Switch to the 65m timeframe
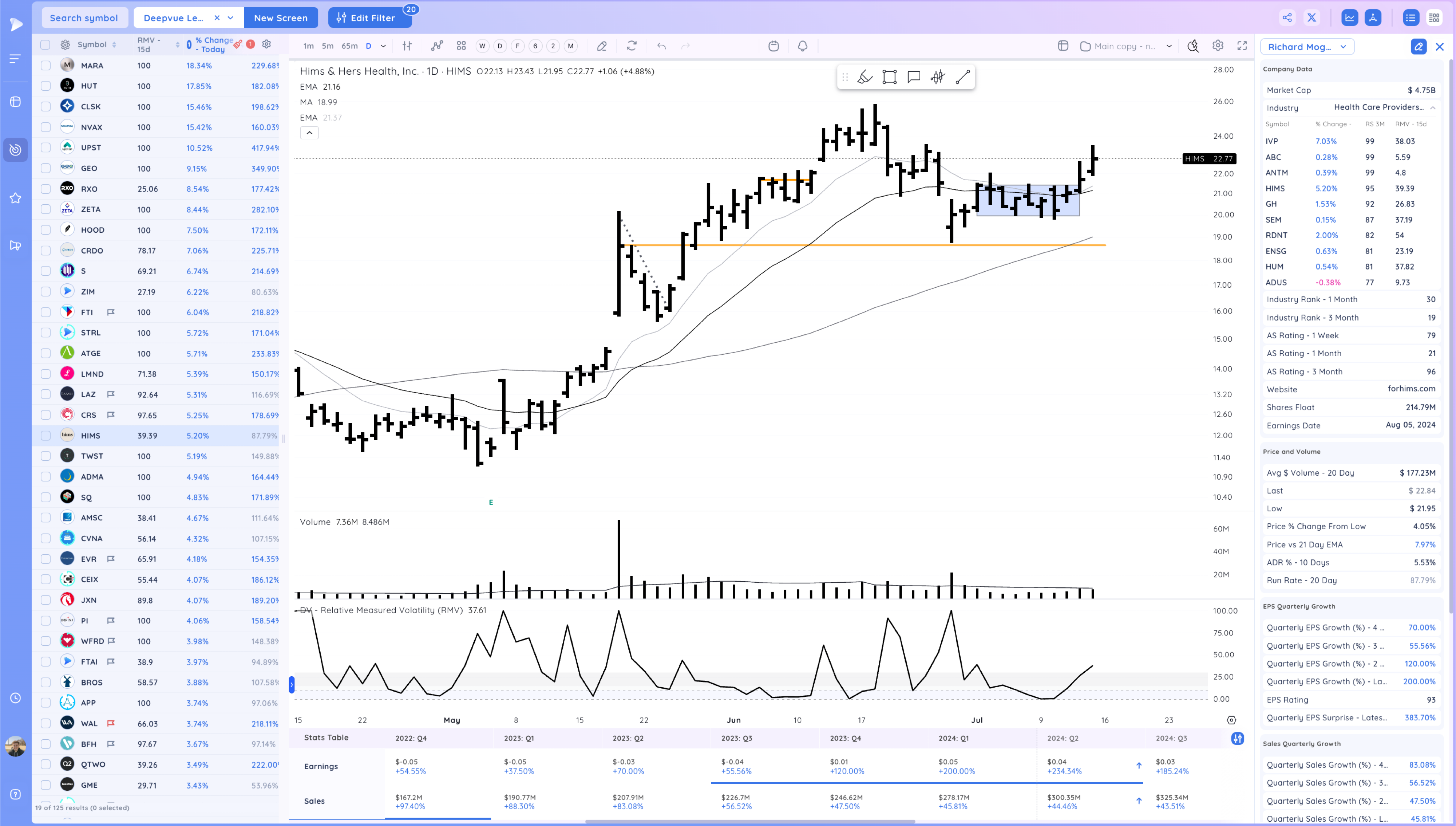The image size is (1456, 826). 349,46
